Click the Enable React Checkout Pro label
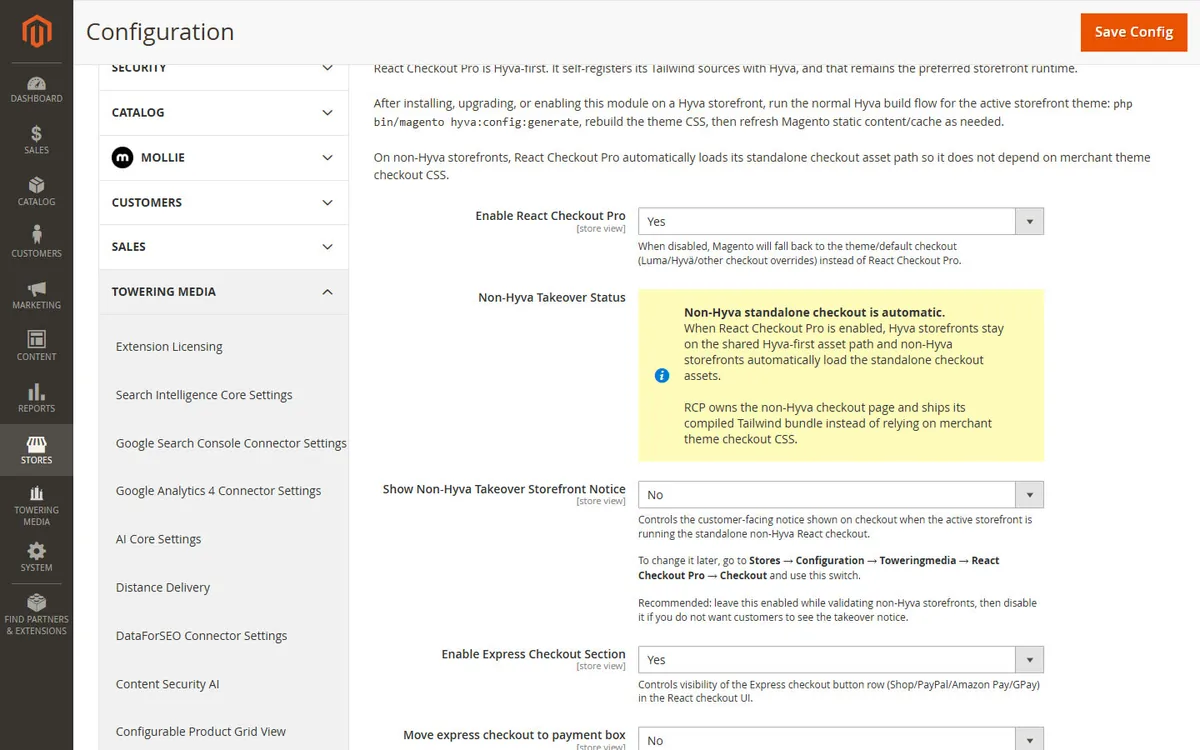Screen dimensions: 1200x750 (x=550, y=216)
